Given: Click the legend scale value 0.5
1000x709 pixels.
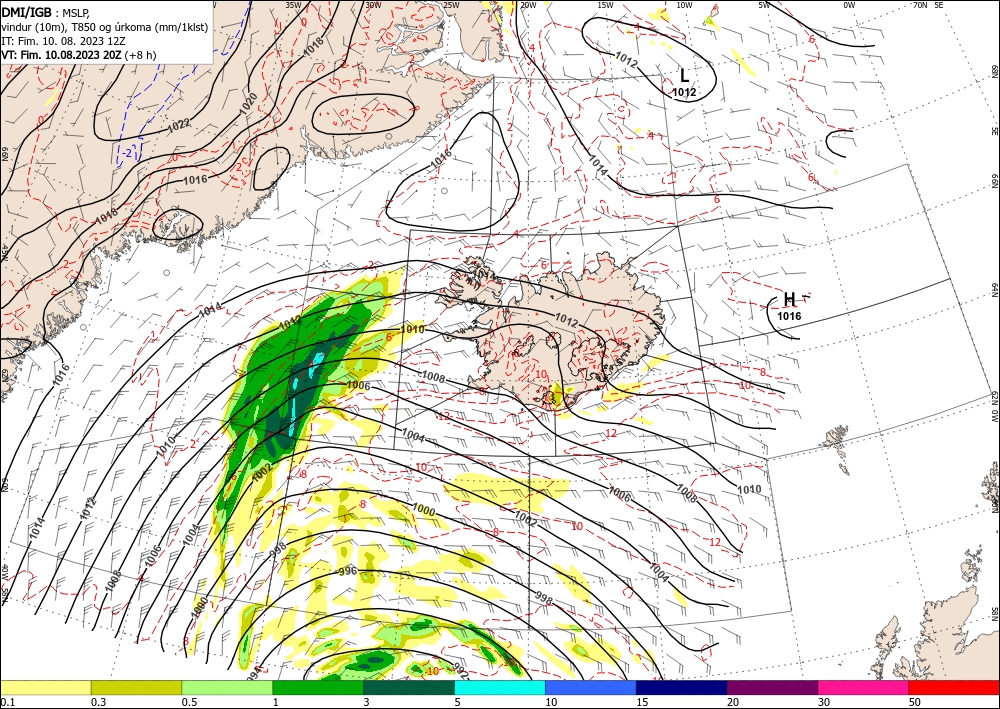Looking at the screenshot, I should pos(189,702).
